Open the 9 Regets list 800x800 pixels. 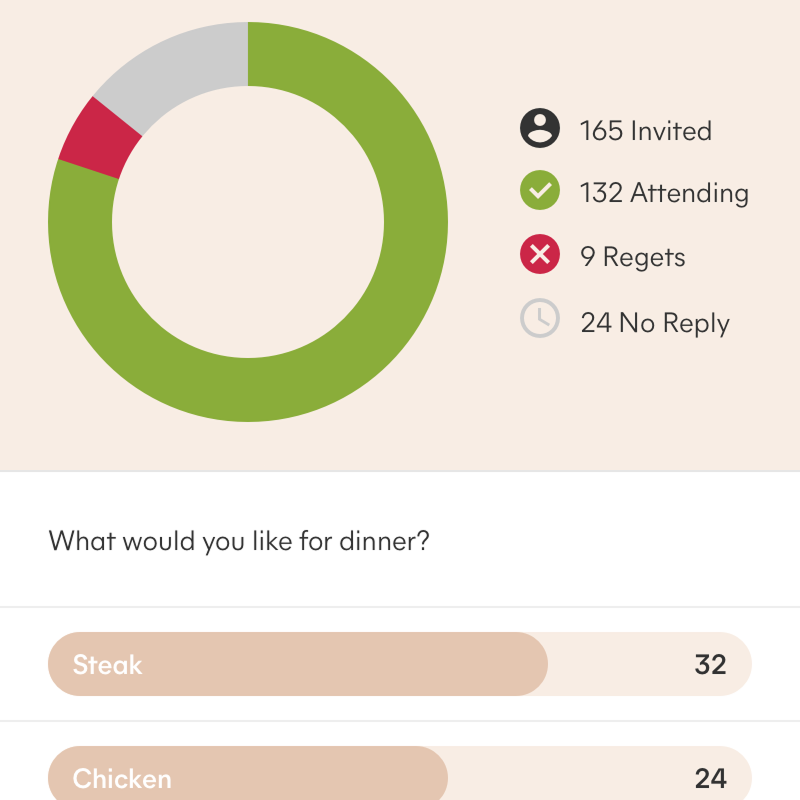(x=633, y=257)
